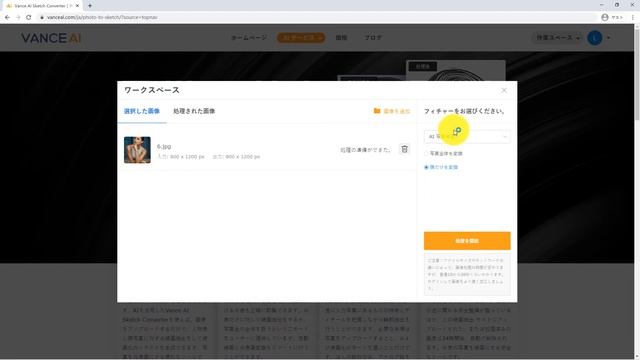Open a new browser tab
This screenshot has height=360, width=640.
pos(90,6)
